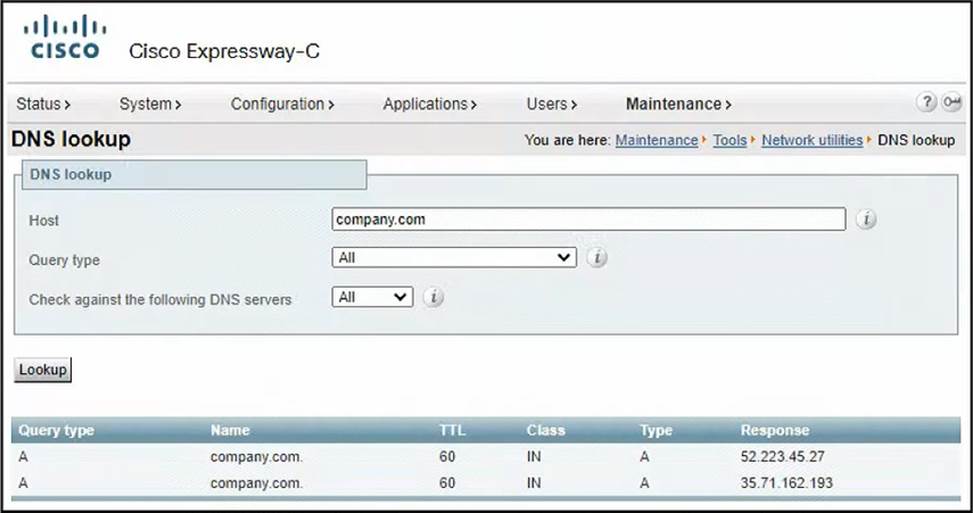Expand the DNS servers All dropdown
This screenshot has width=973, height=513.
372,297
